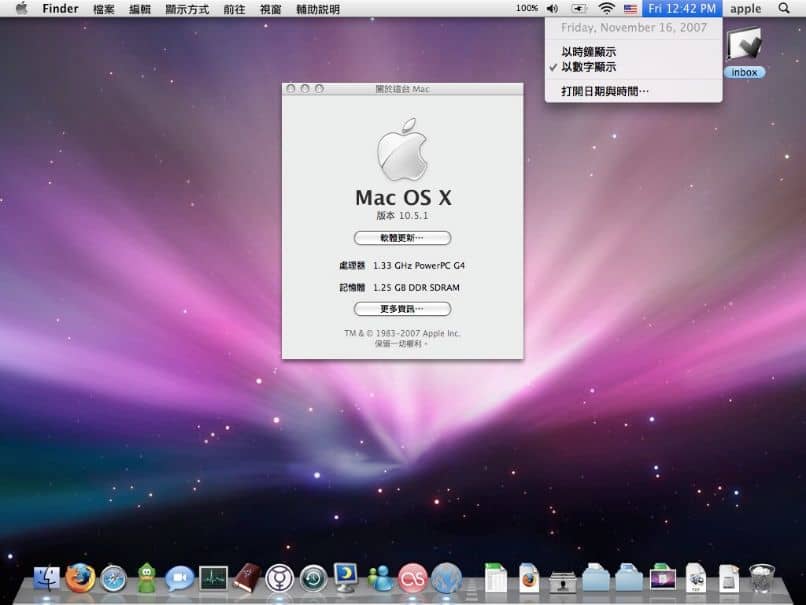Open the brown book app icon
The height and width of the screenshot is (605, 806).
[x=247, y=578]
